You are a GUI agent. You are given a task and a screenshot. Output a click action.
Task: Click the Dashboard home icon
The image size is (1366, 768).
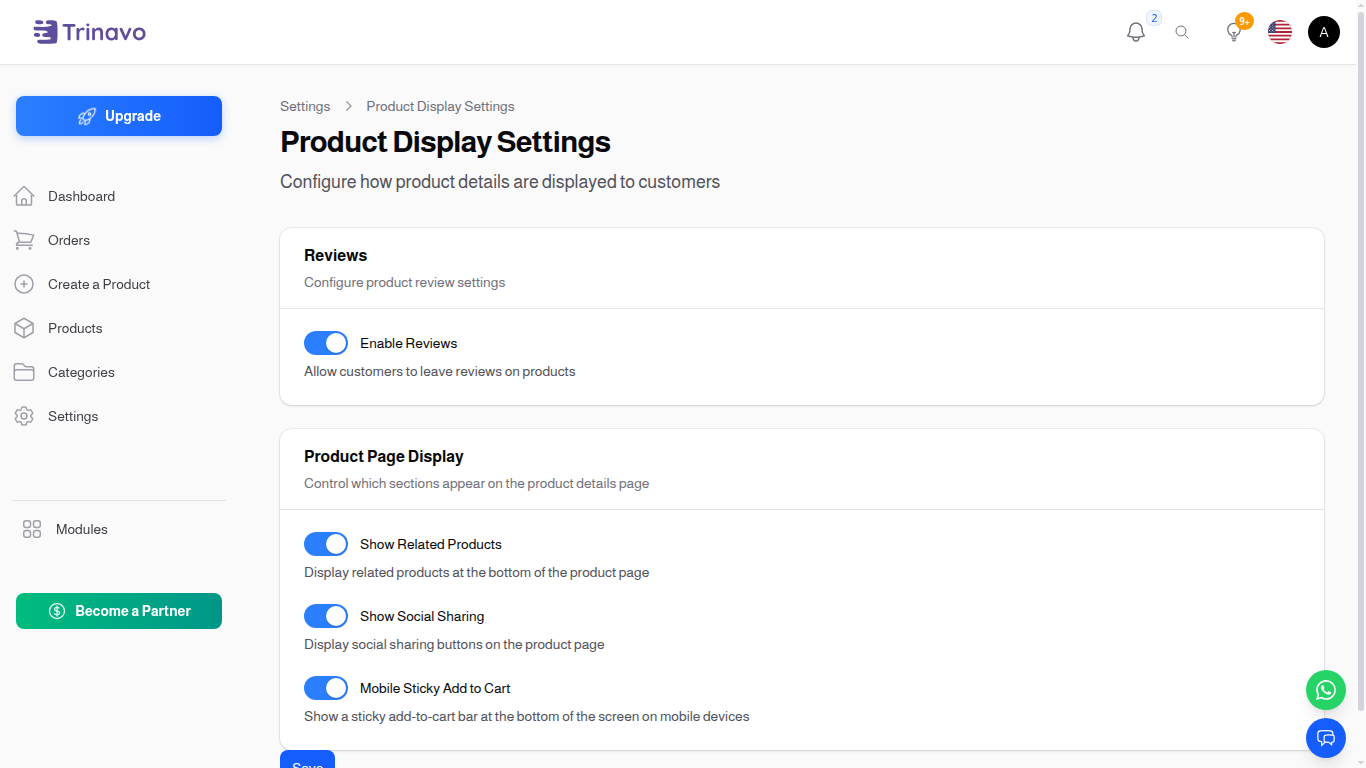pyautogui.click(x=24, y=196)
